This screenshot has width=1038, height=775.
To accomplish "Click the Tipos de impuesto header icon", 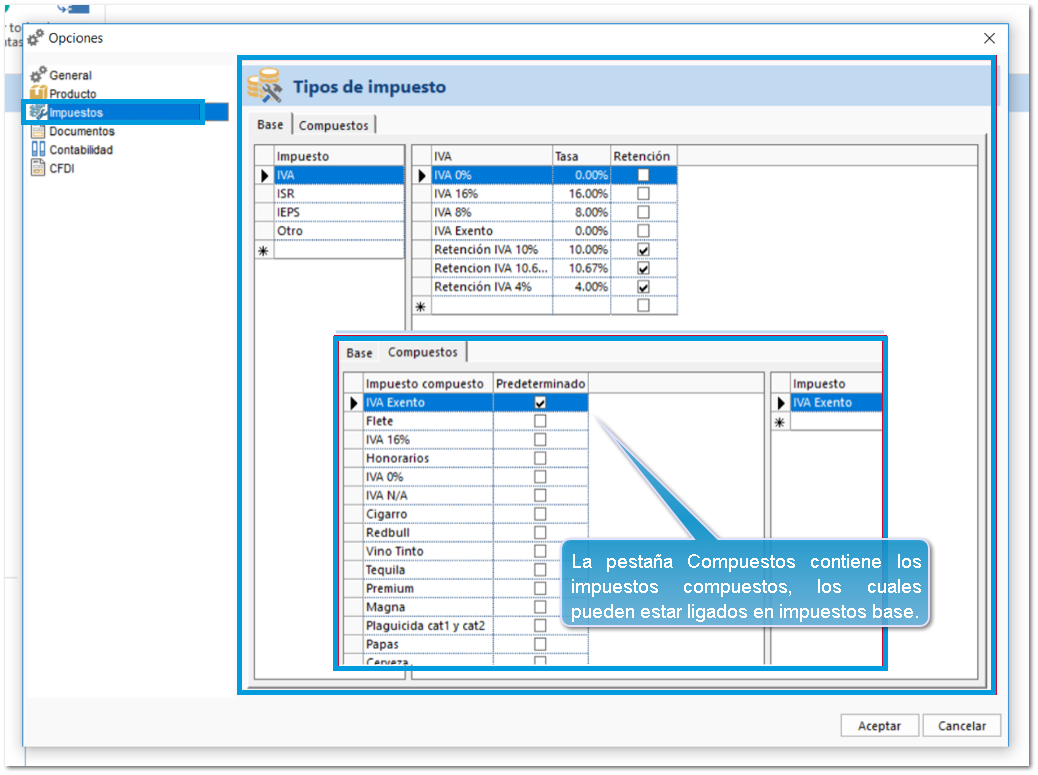I will [x=265, y=86].
